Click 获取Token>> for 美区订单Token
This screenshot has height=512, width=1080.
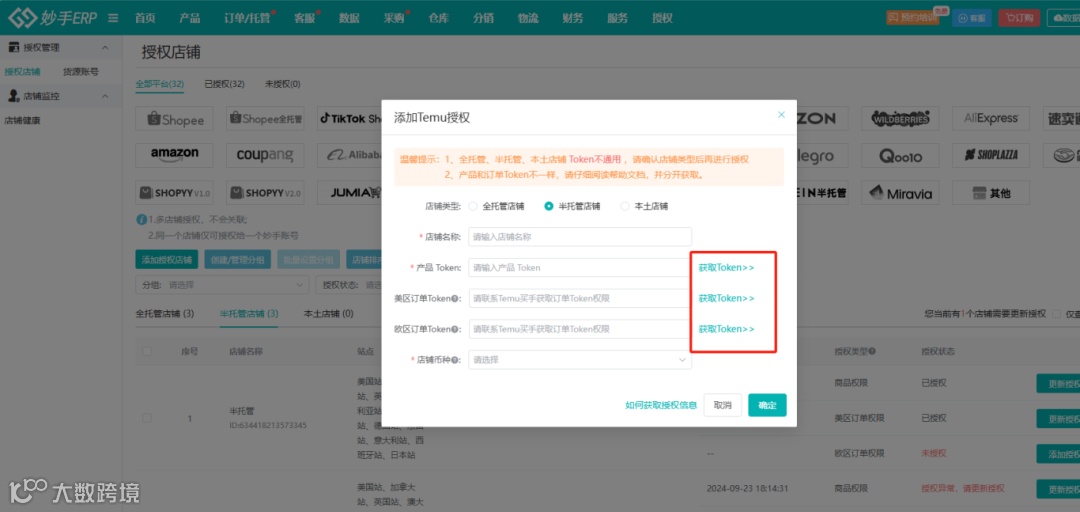click(x=726, y=298)
